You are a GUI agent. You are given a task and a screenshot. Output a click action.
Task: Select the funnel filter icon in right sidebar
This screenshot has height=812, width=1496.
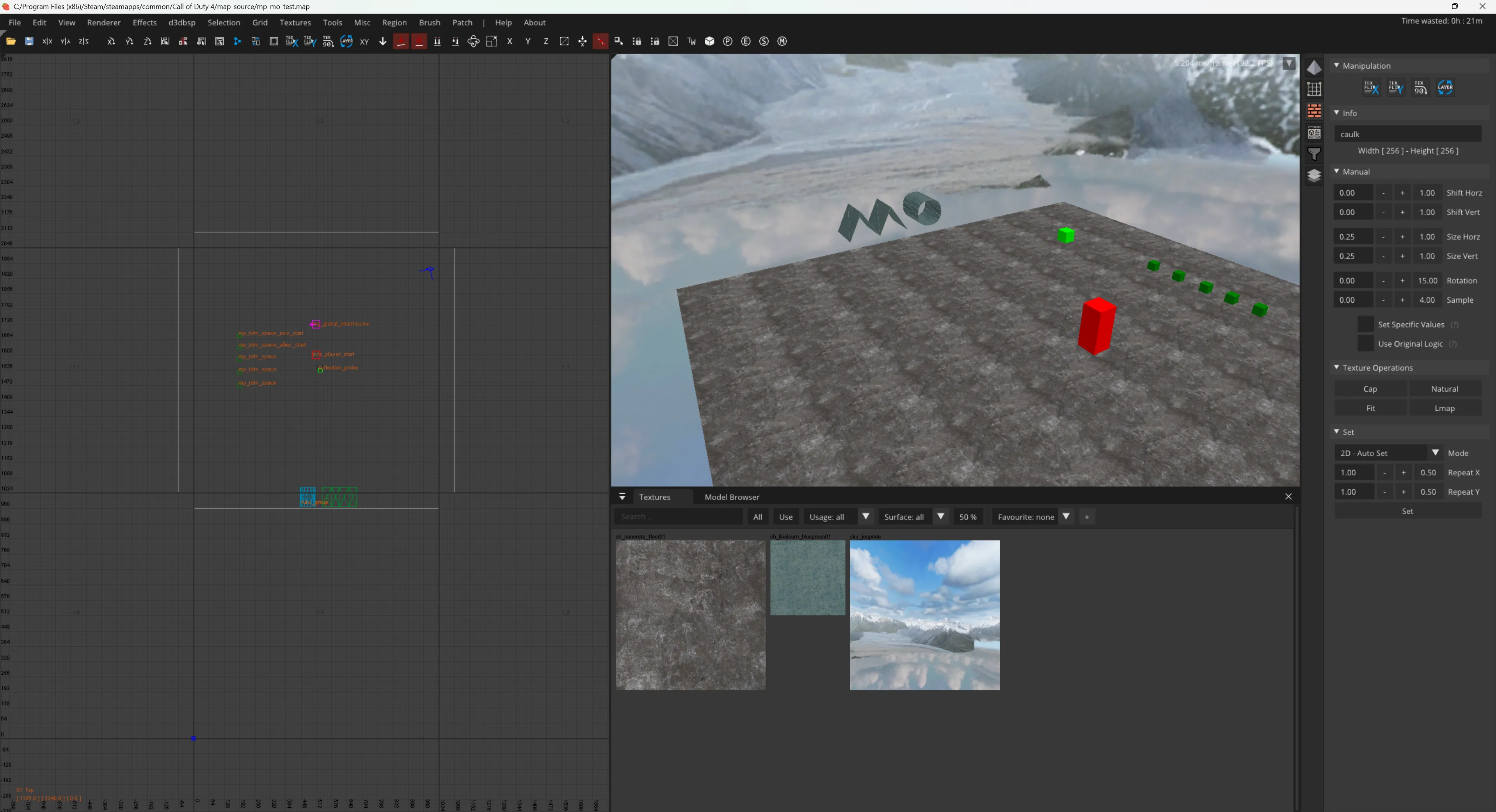[1314, 154]
